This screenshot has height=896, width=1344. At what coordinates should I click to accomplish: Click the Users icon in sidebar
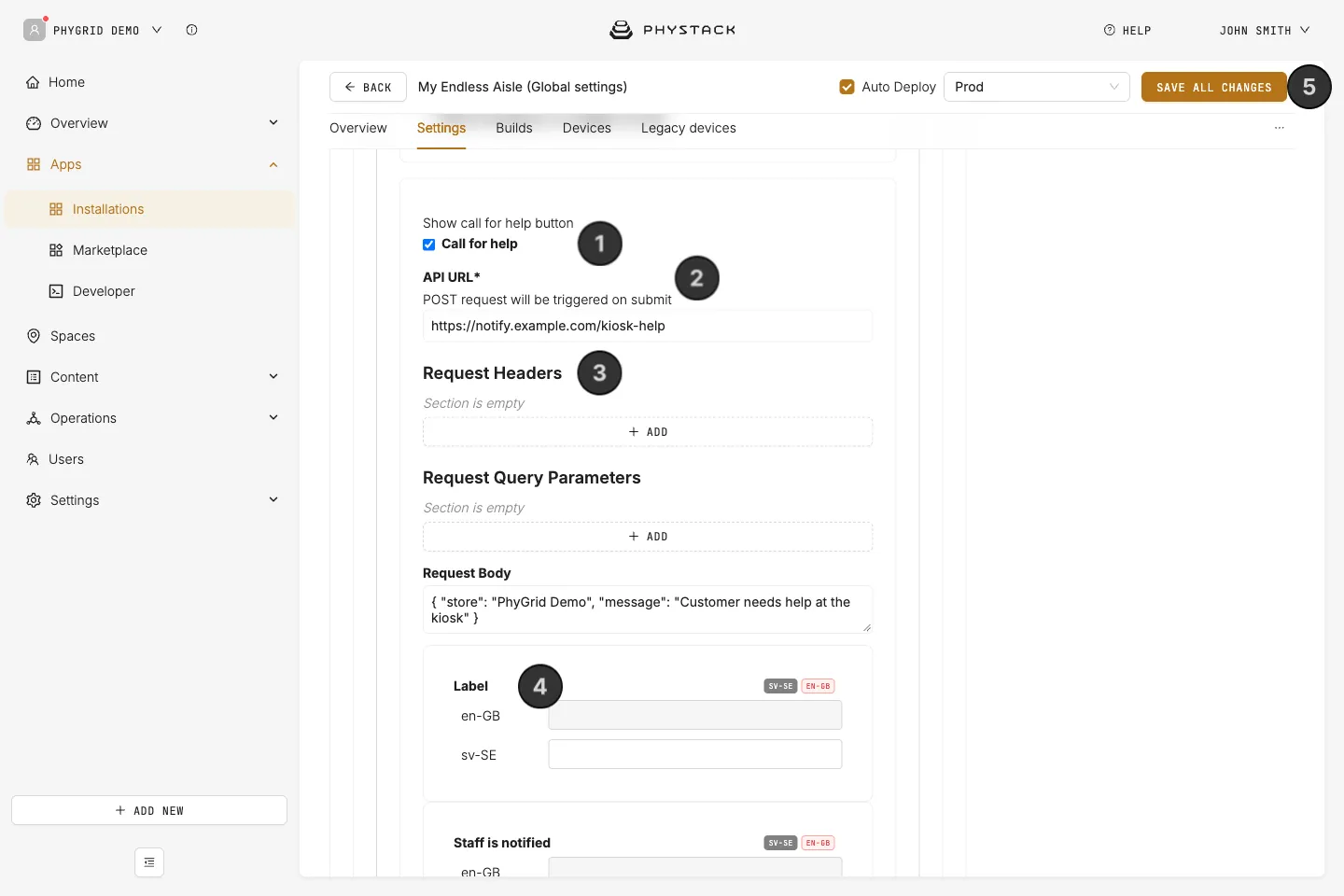[x=33, y=459]
